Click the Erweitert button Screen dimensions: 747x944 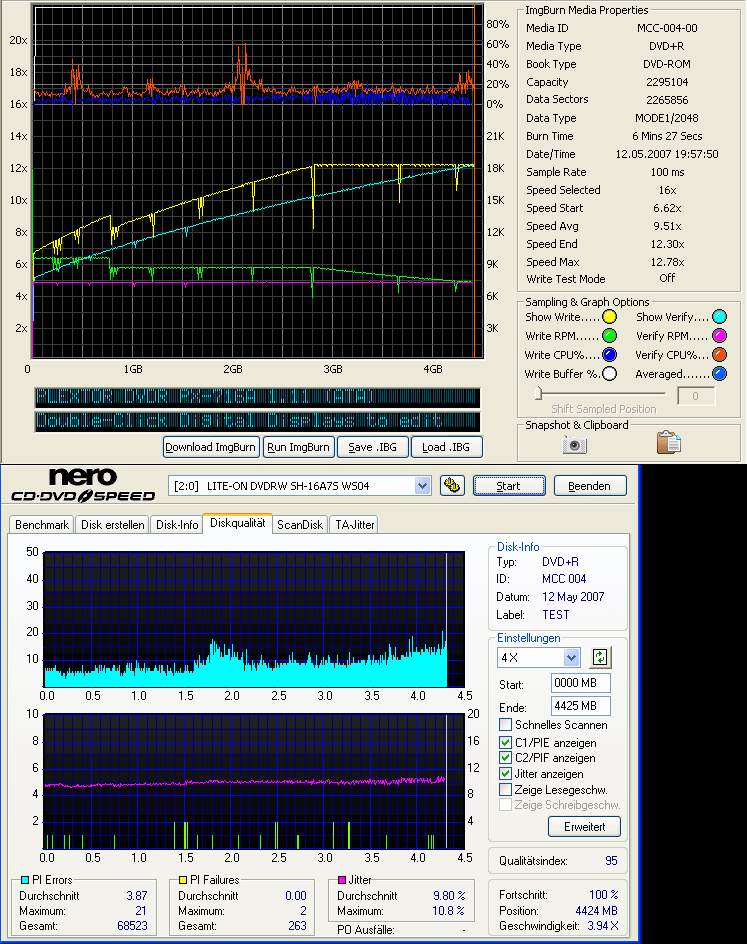[x=584, y=827]
